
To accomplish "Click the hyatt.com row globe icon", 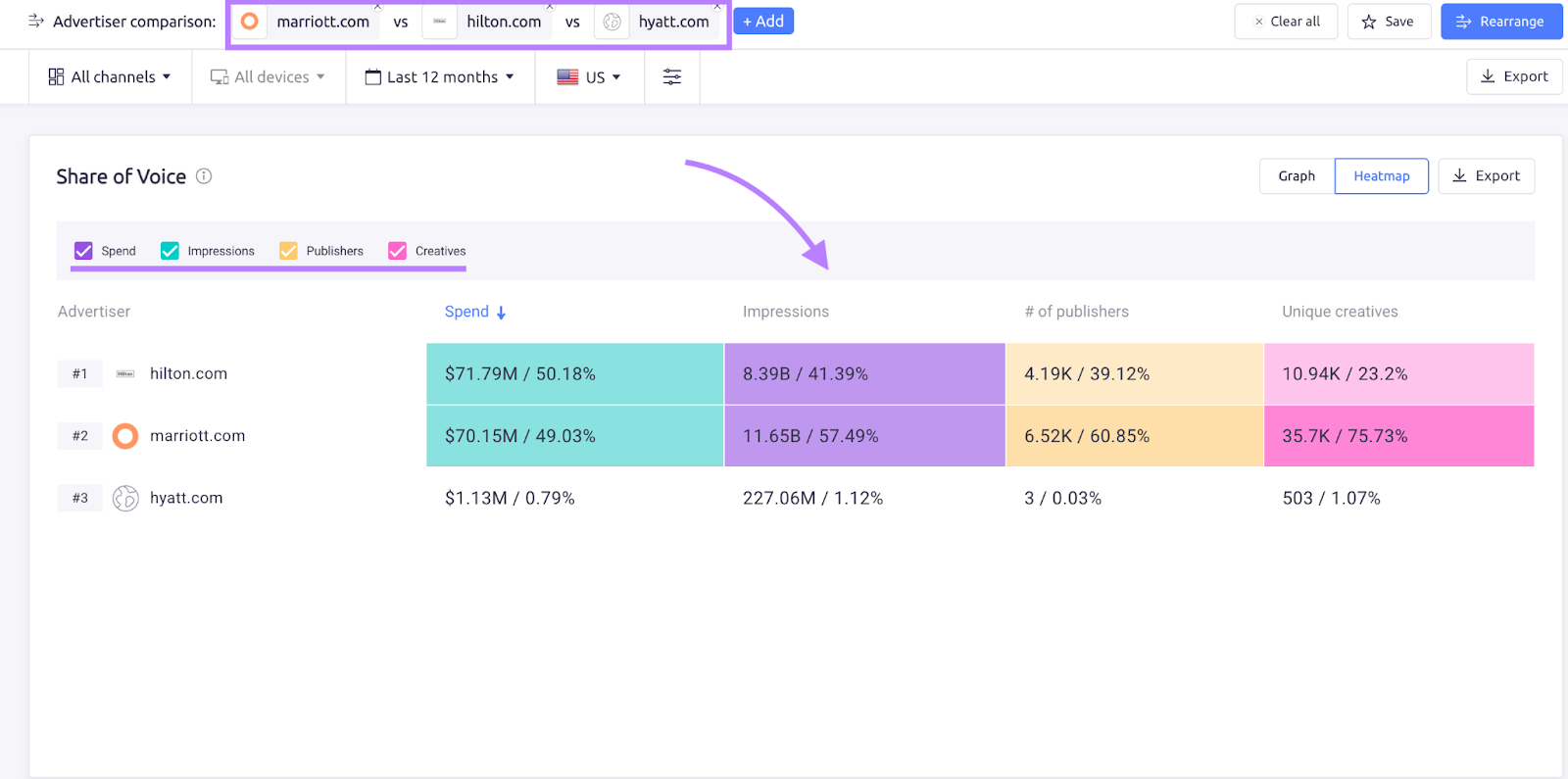I will pyautogui.click(x=125, y=498).
